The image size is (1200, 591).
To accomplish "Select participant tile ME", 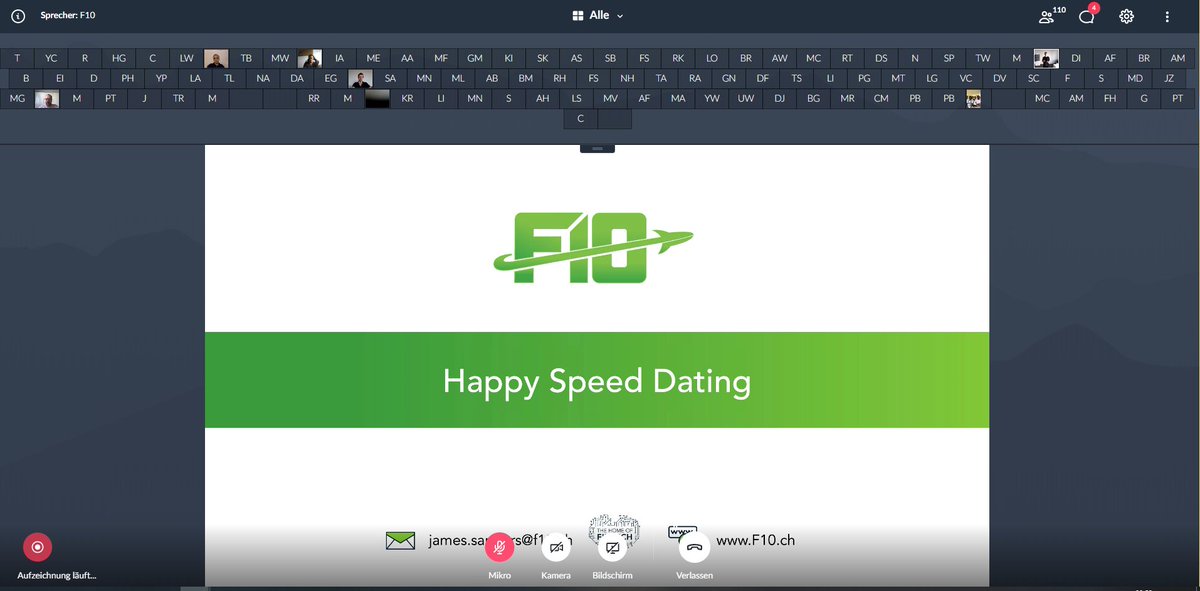I will tap(373, 58).
